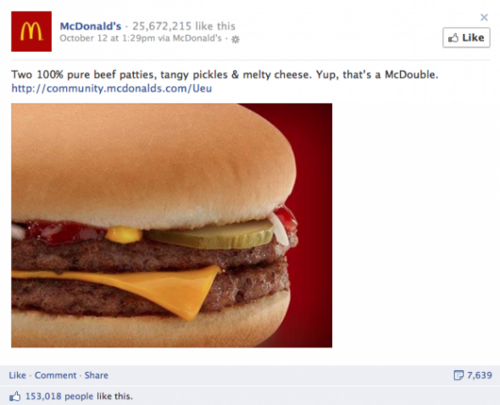Click the McDouble caption text above the link
500x405 pixels.
225,75
